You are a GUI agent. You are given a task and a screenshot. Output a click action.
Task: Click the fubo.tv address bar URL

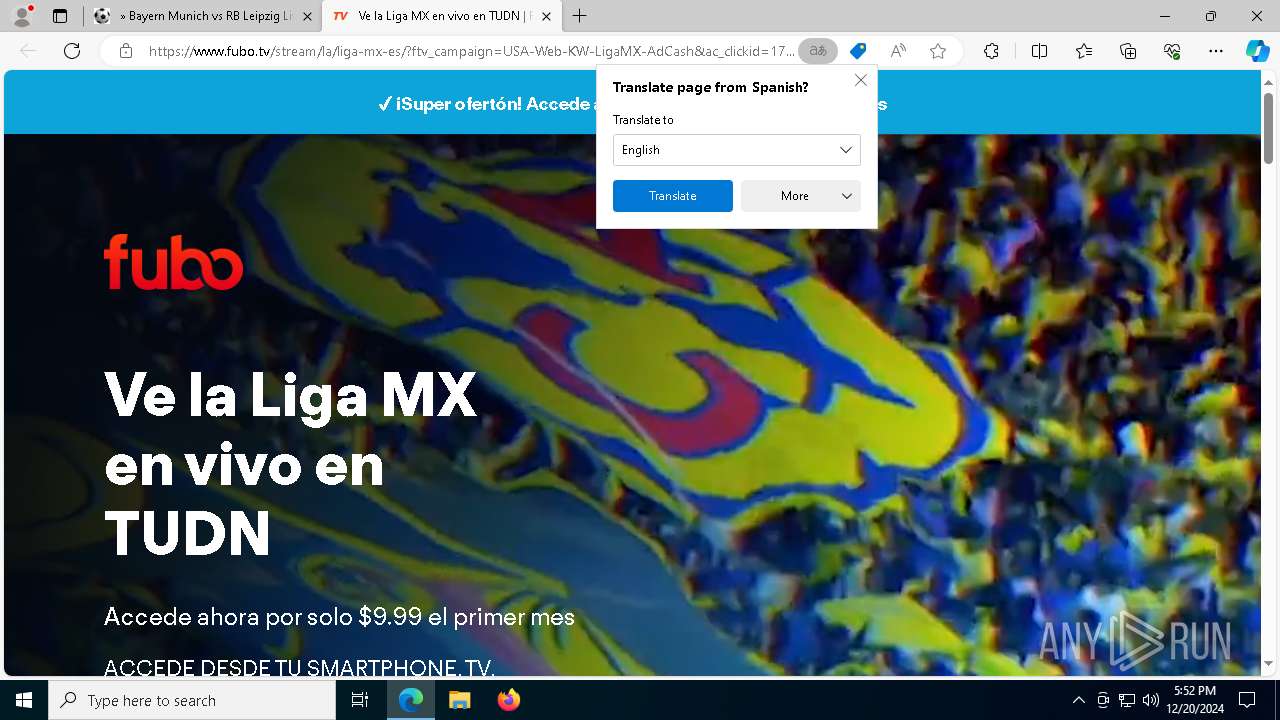tap(470, 51)
